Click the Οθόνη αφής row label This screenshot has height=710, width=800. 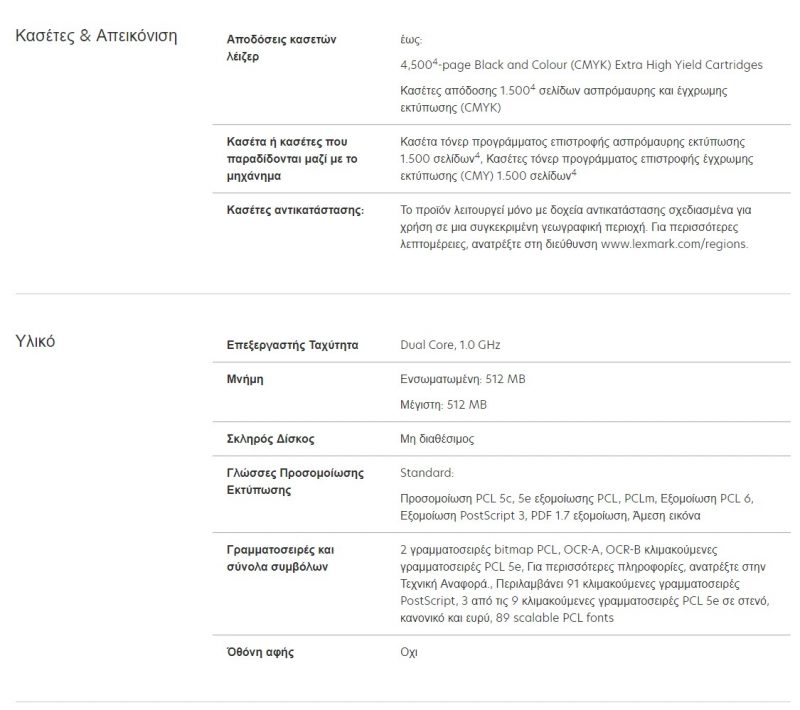pyautogui.click(x=260, y=652)
